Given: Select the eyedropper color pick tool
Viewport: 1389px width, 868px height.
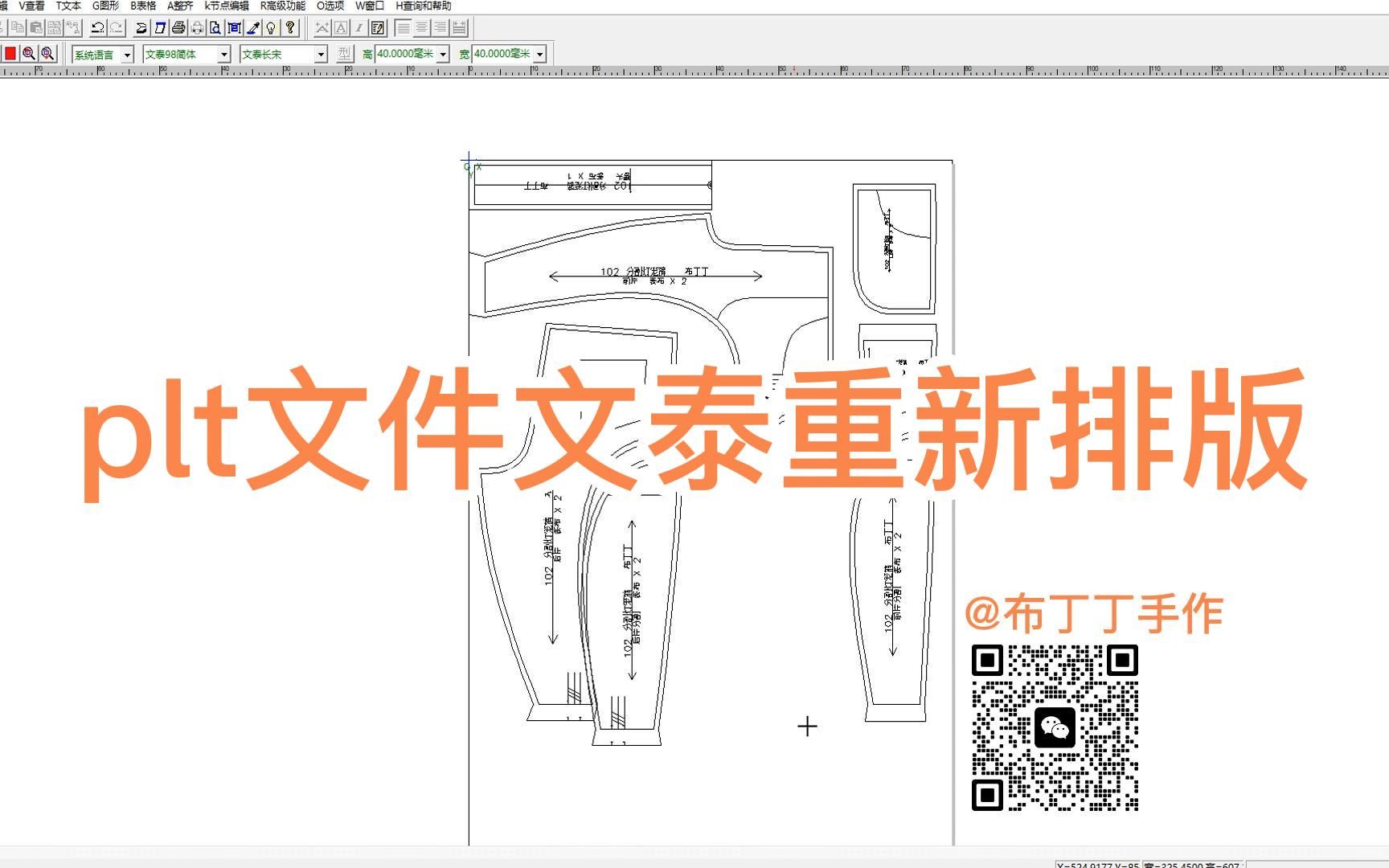Looking at the screenshot, I should pyautogui.click(x=251, y=27).
